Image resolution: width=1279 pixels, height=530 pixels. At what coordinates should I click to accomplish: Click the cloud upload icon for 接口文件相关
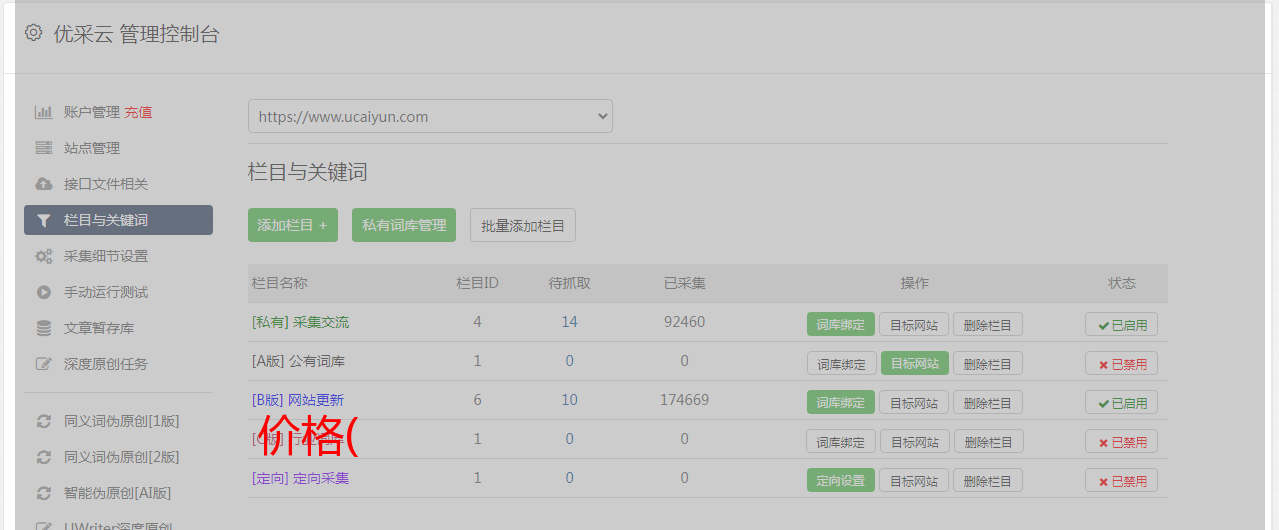point(44,184)
